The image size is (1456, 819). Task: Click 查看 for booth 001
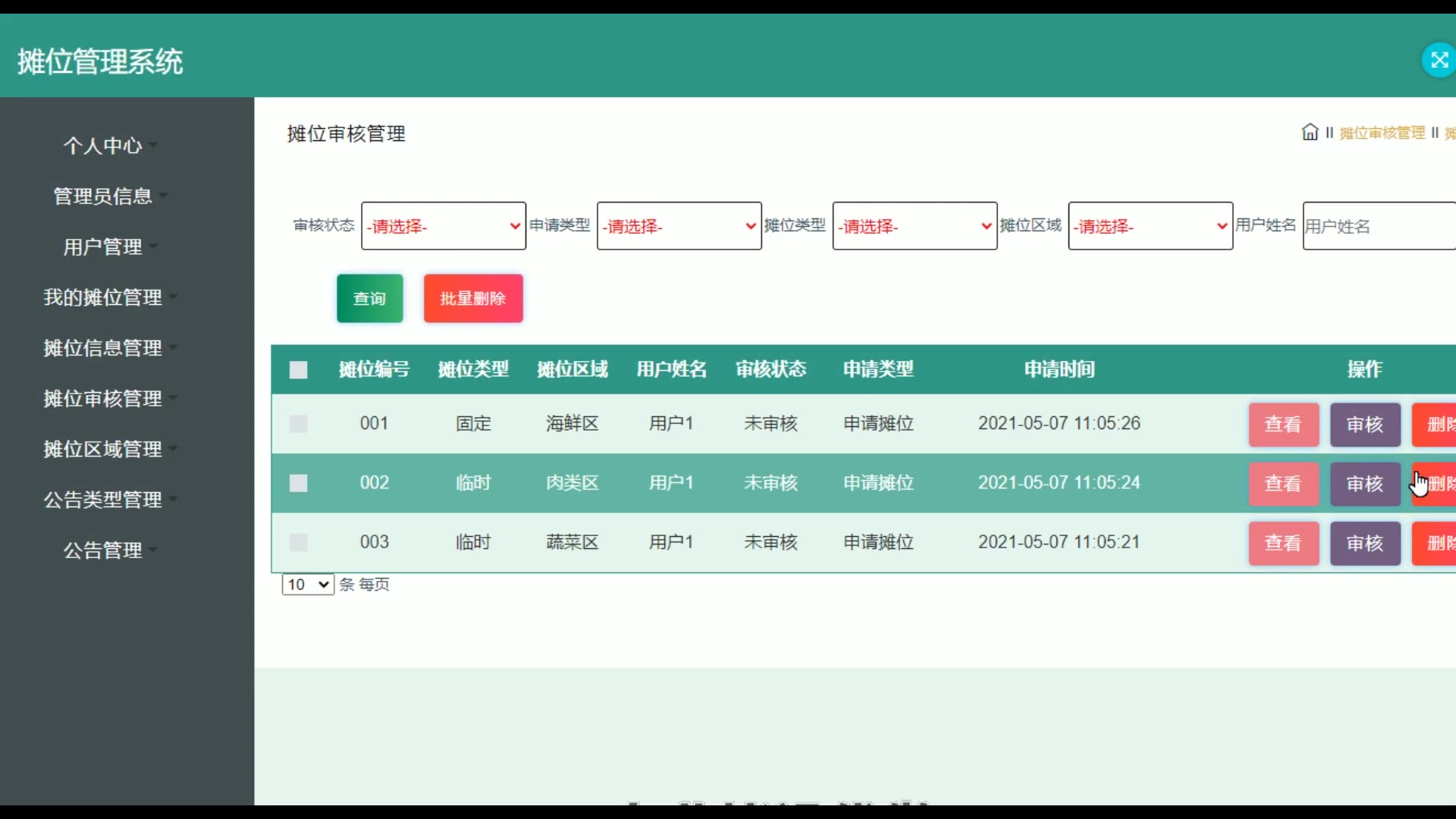(1283, 425)
